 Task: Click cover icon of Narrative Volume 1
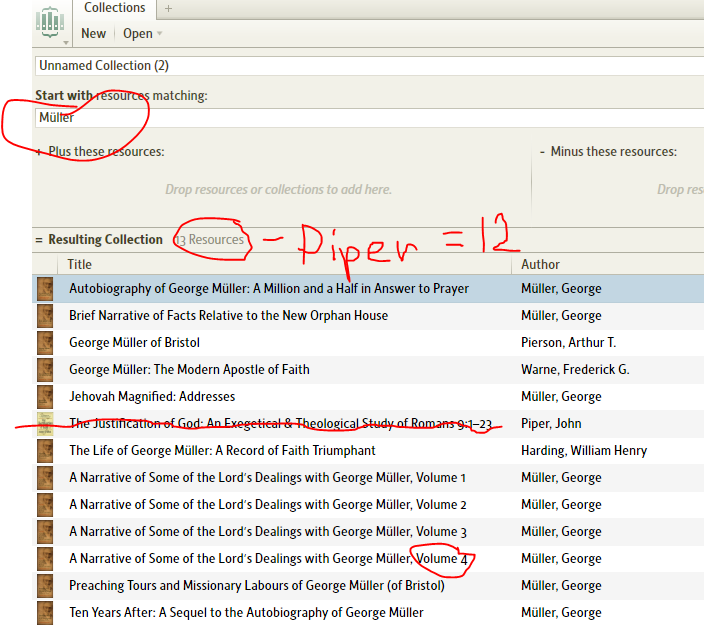(x=45, y=477)
